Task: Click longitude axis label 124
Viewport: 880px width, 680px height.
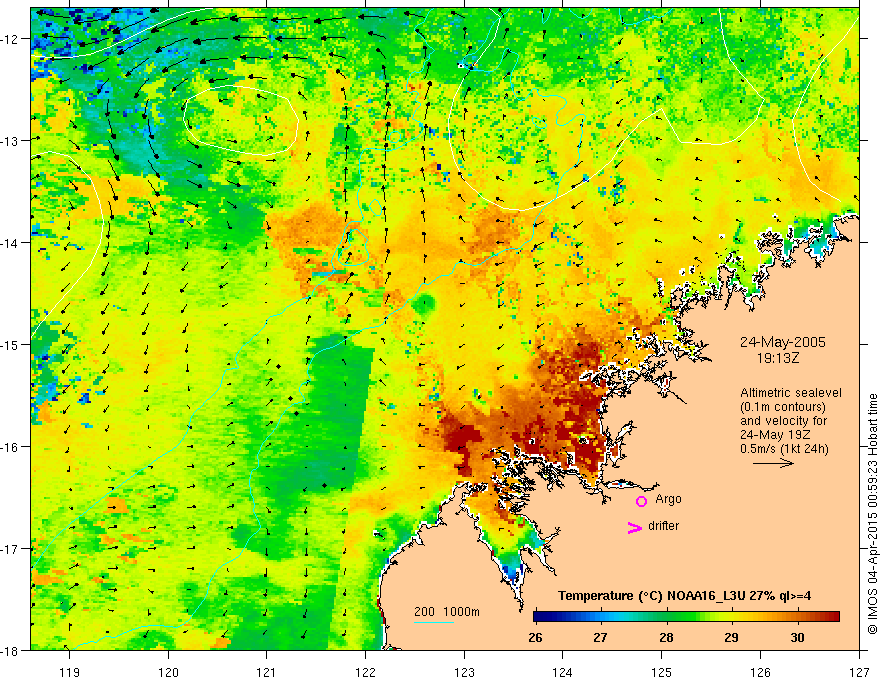Action: 563,672
